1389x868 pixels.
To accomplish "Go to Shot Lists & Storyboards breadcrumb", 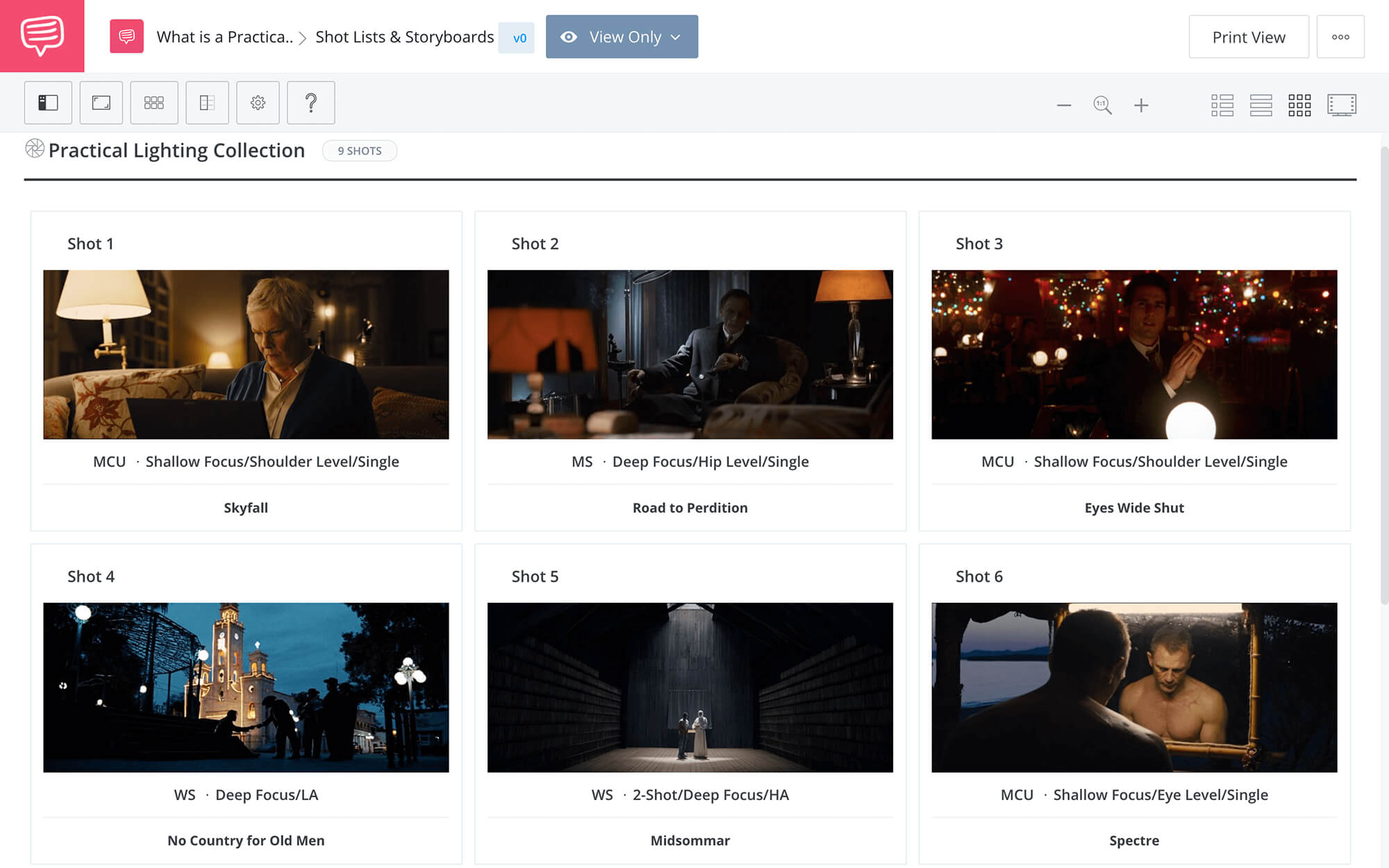I will 404,37.
